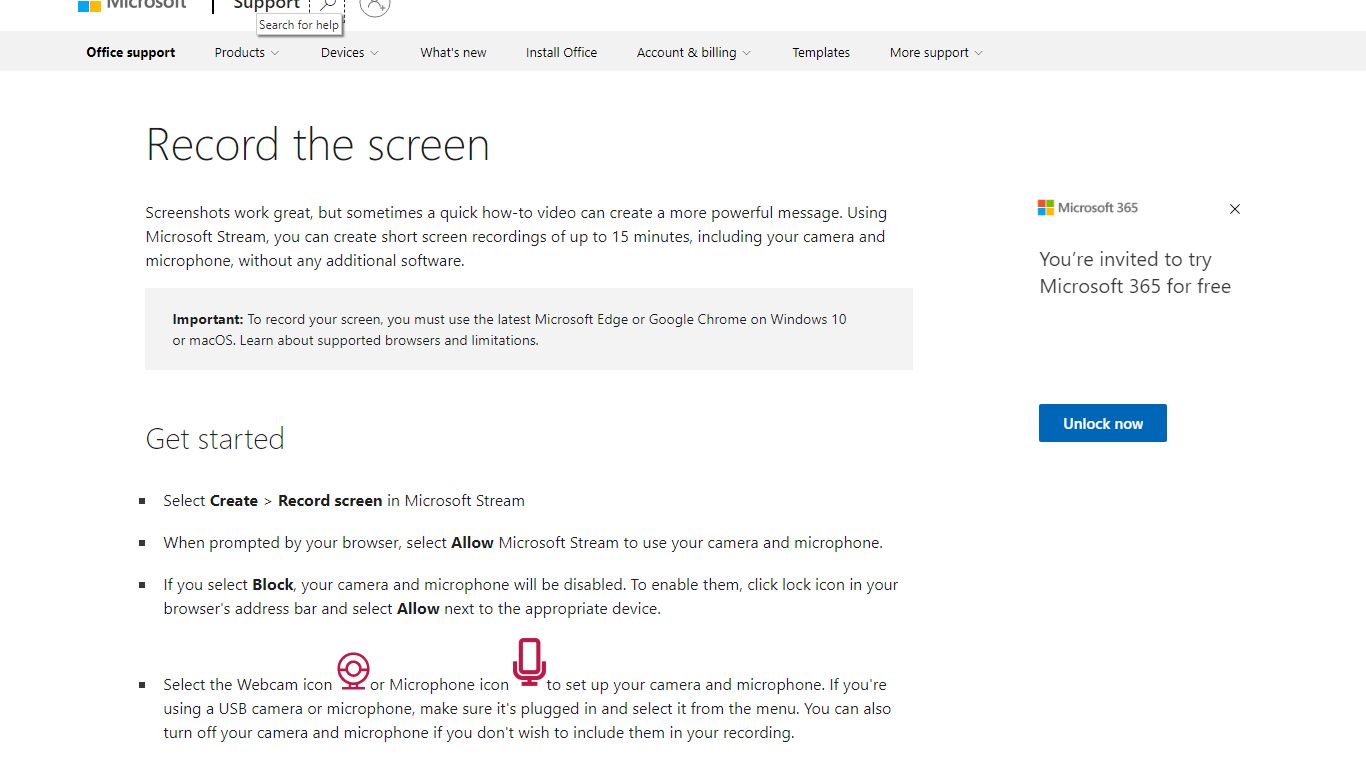Click the Microsoft 365 logo in promo
This screenshot has width=1366, height=768.
click(x=1088, y=208)
